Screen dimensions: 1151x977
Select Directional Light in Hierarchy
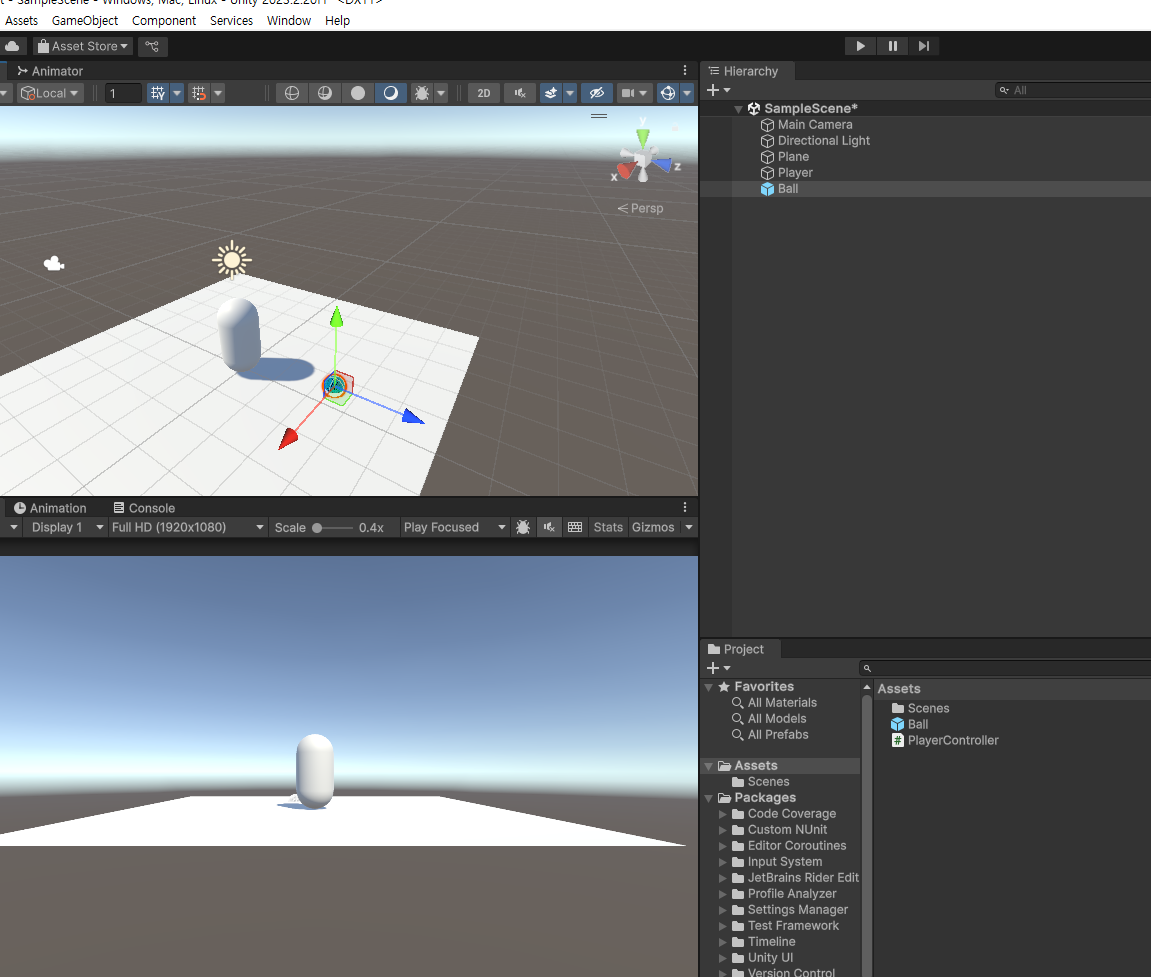tap(824, 141)
